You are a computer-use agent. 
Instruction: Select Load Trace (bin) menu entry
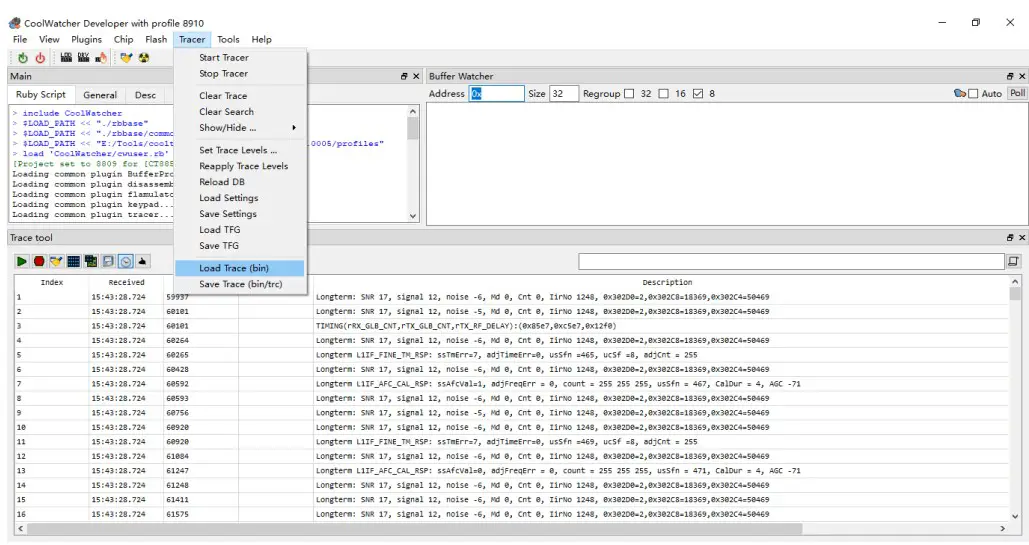pyautogui.click(x=234, y=268)
